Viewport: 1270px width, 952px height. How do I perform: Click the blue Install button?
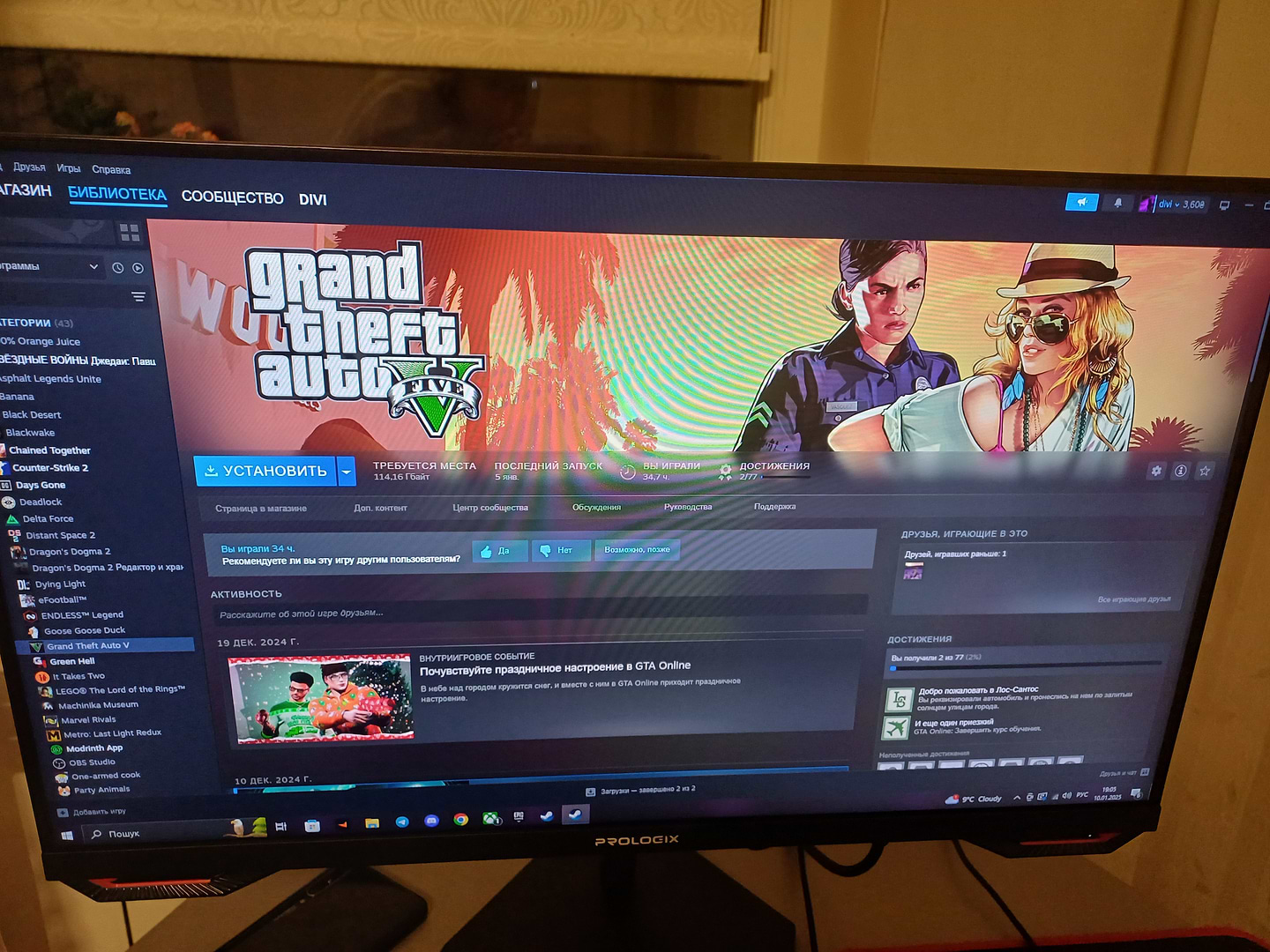coord(265,471)
